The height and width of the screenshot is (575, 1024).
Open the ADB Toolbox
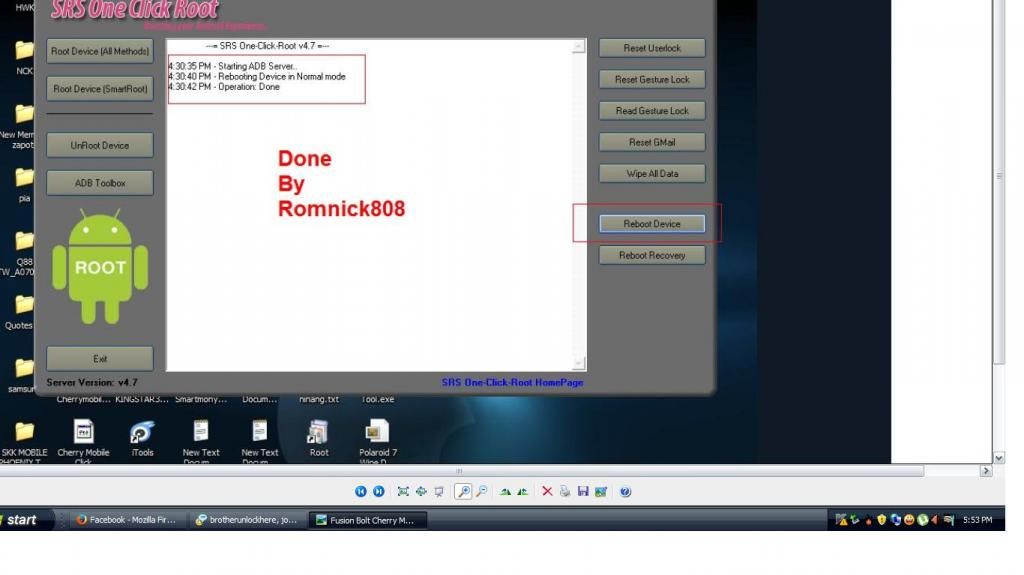(100, 183)
